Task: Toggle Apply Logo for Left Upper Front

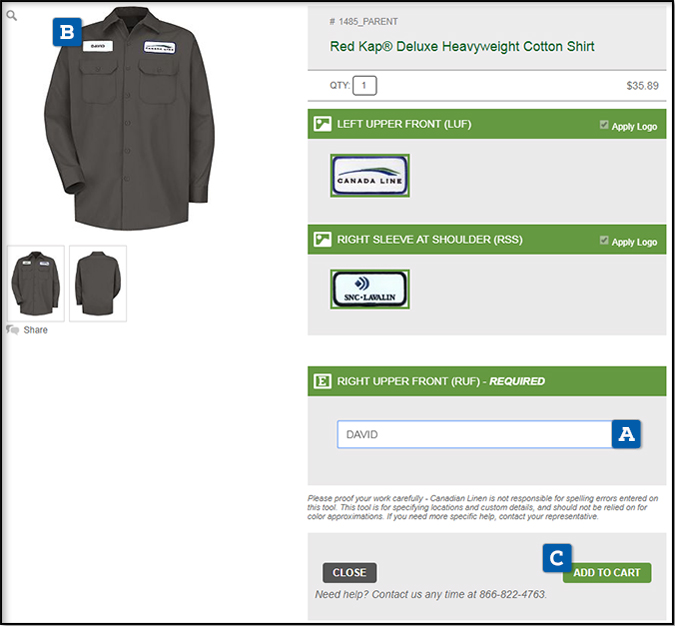Action: [604, 125]
